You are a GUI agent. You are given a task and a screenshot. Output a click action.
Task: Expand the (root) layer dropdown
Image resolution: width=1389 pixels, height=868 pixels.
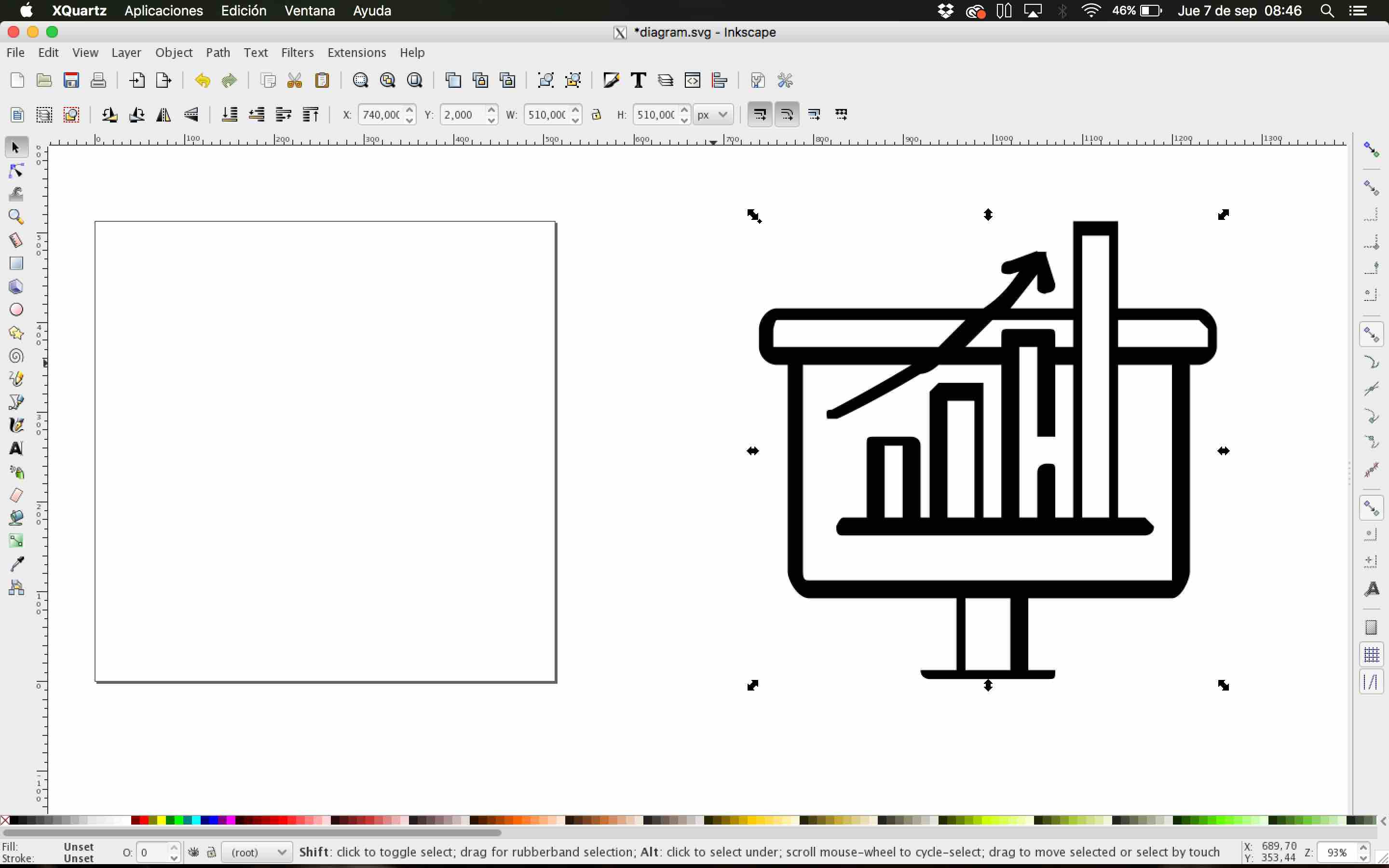(x=258, y=852)
